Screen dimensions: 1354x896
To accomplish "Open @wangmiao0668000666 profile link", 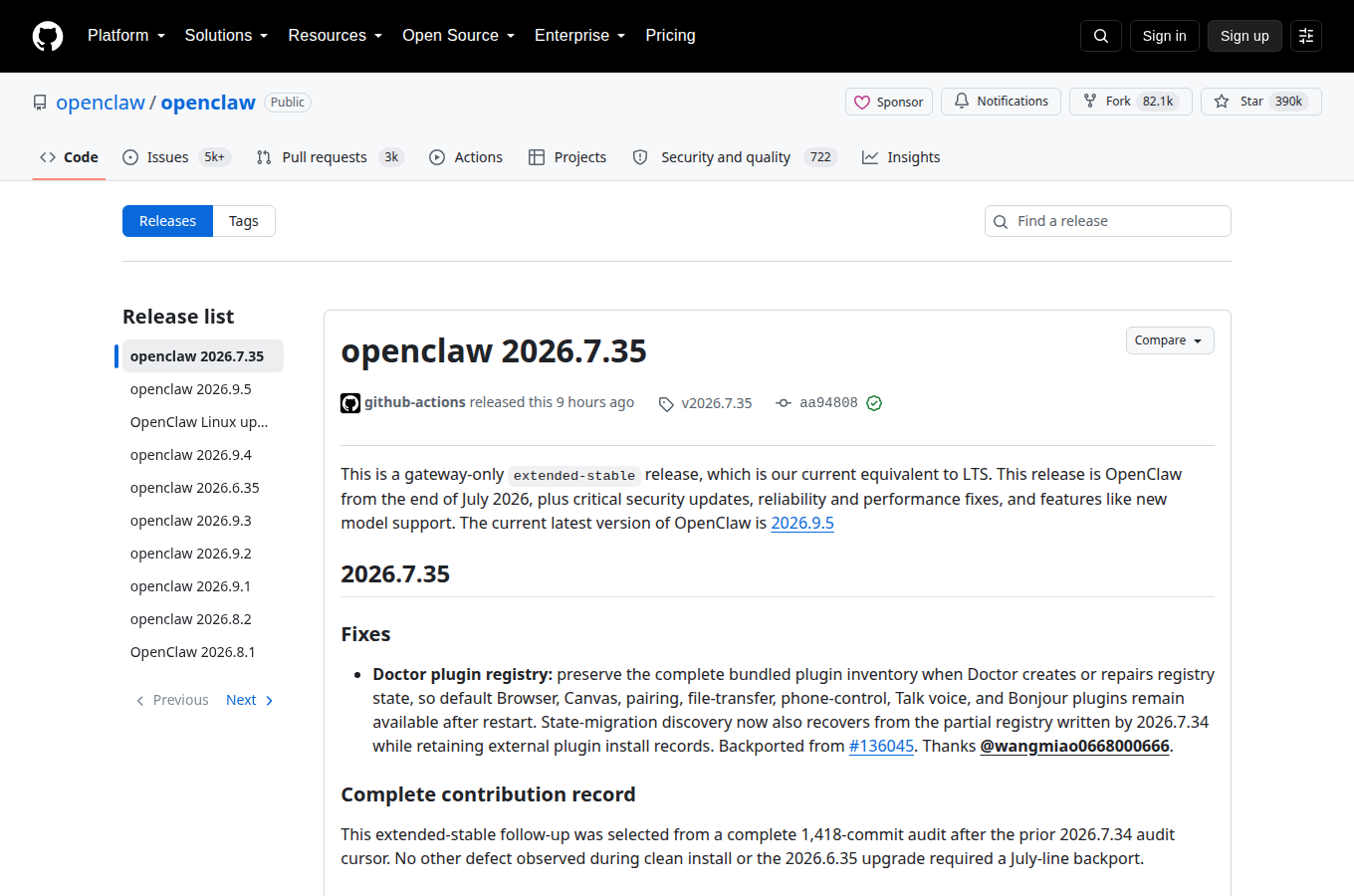I will (x=1074, y=746).
